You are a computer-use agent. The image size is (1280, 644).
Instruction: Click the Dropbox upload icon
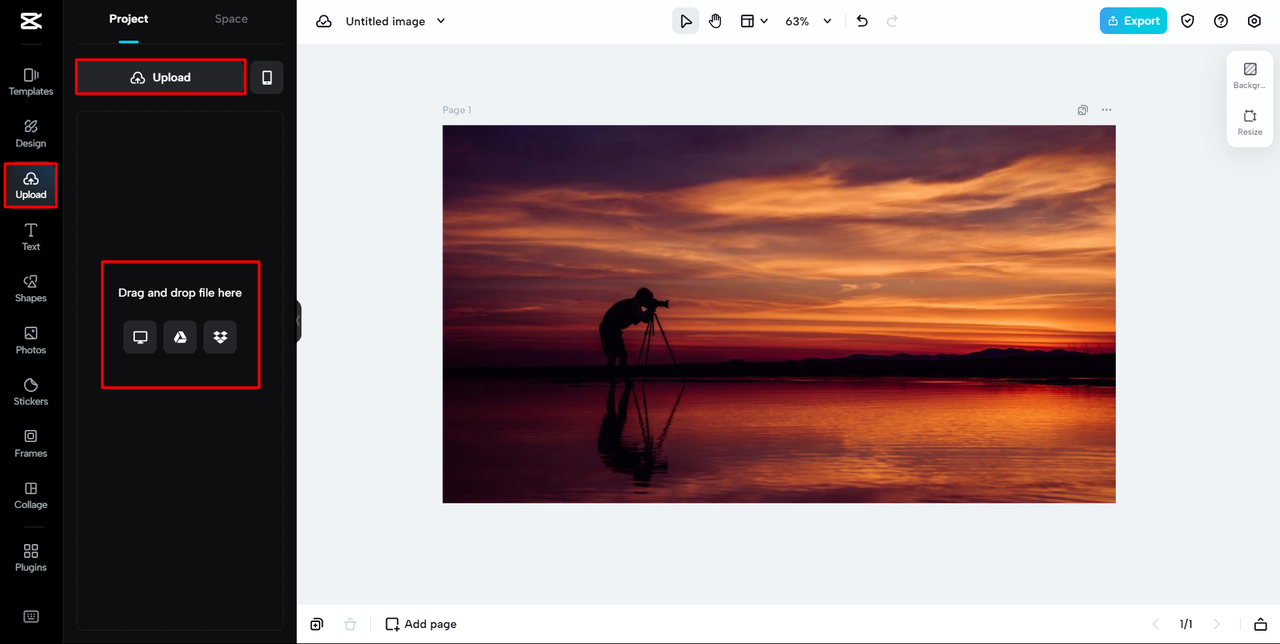click(220, 337)
